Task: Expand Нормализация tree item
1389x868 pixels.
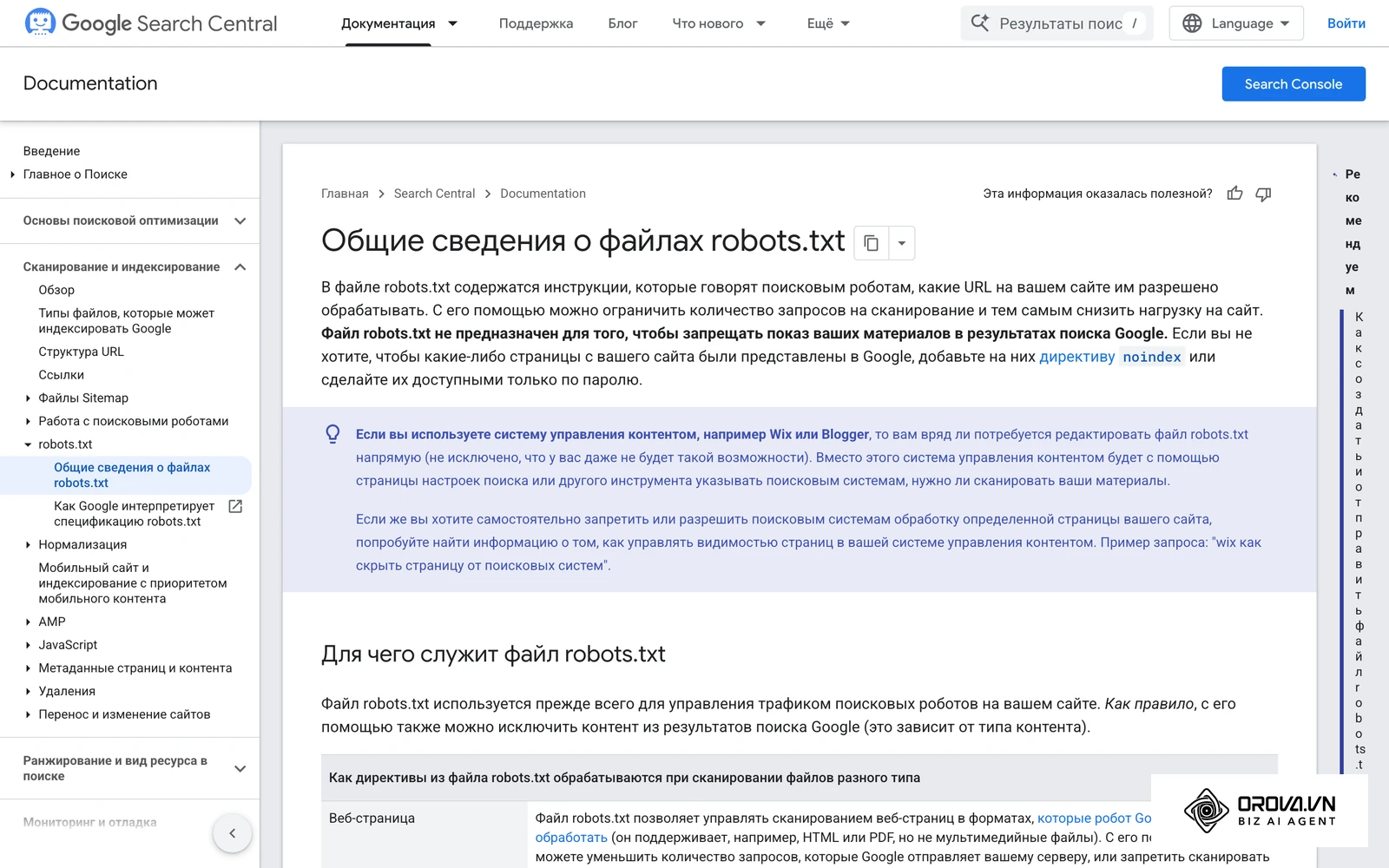Action: click(28, 545)
